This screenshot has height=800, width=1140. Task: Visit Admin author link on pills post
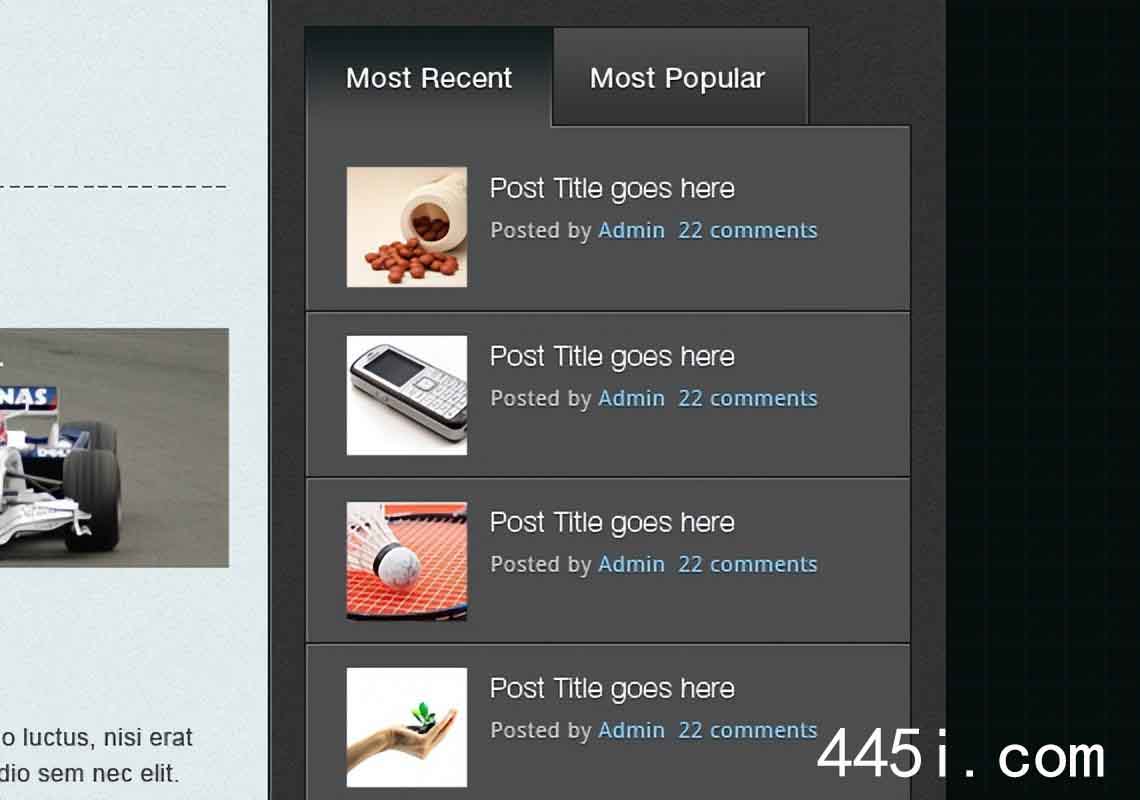pyautogui.click(x=631, y=231)
